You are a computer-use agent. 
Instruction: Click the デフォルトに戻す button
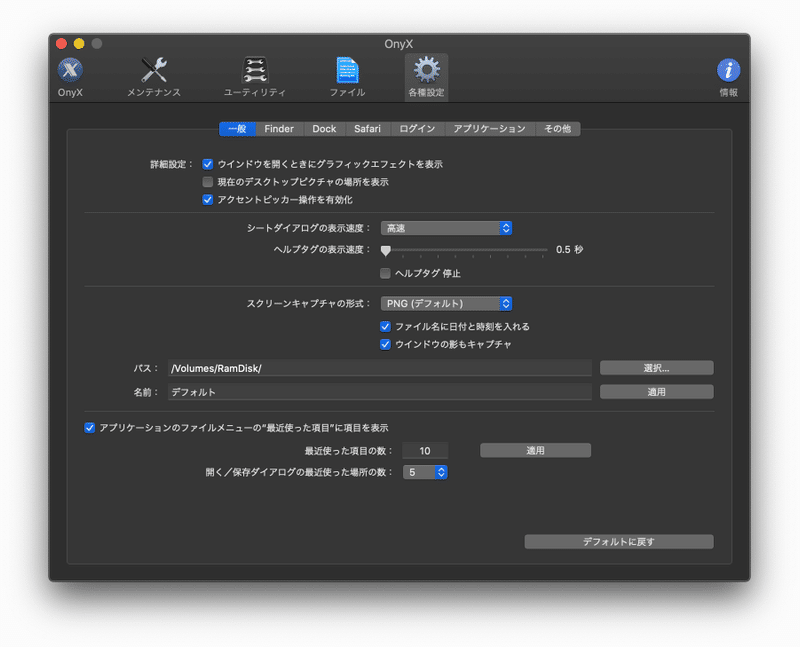click(619, 542)
